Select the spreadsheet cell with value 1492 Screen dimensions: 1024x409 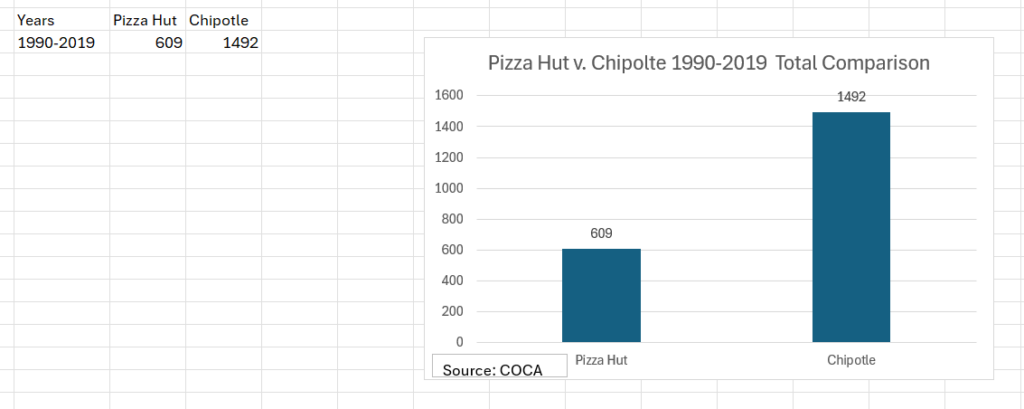click(240, 42)
